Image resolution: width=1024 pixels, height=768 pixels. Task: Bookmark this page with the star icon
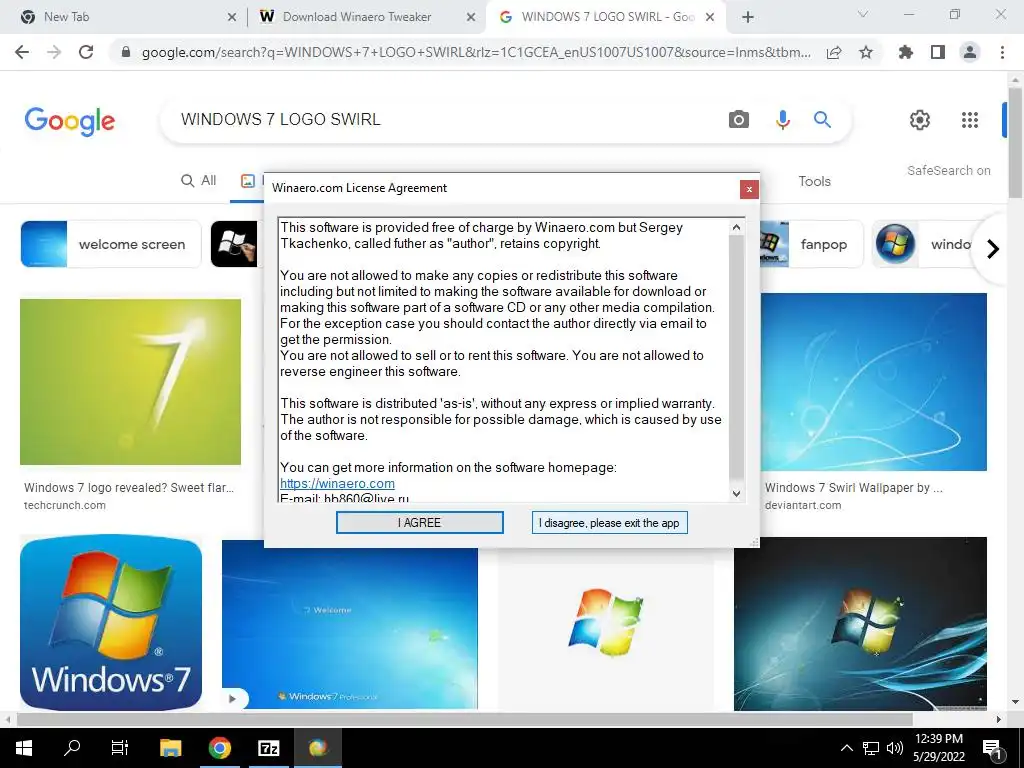(x=866, y=53)
